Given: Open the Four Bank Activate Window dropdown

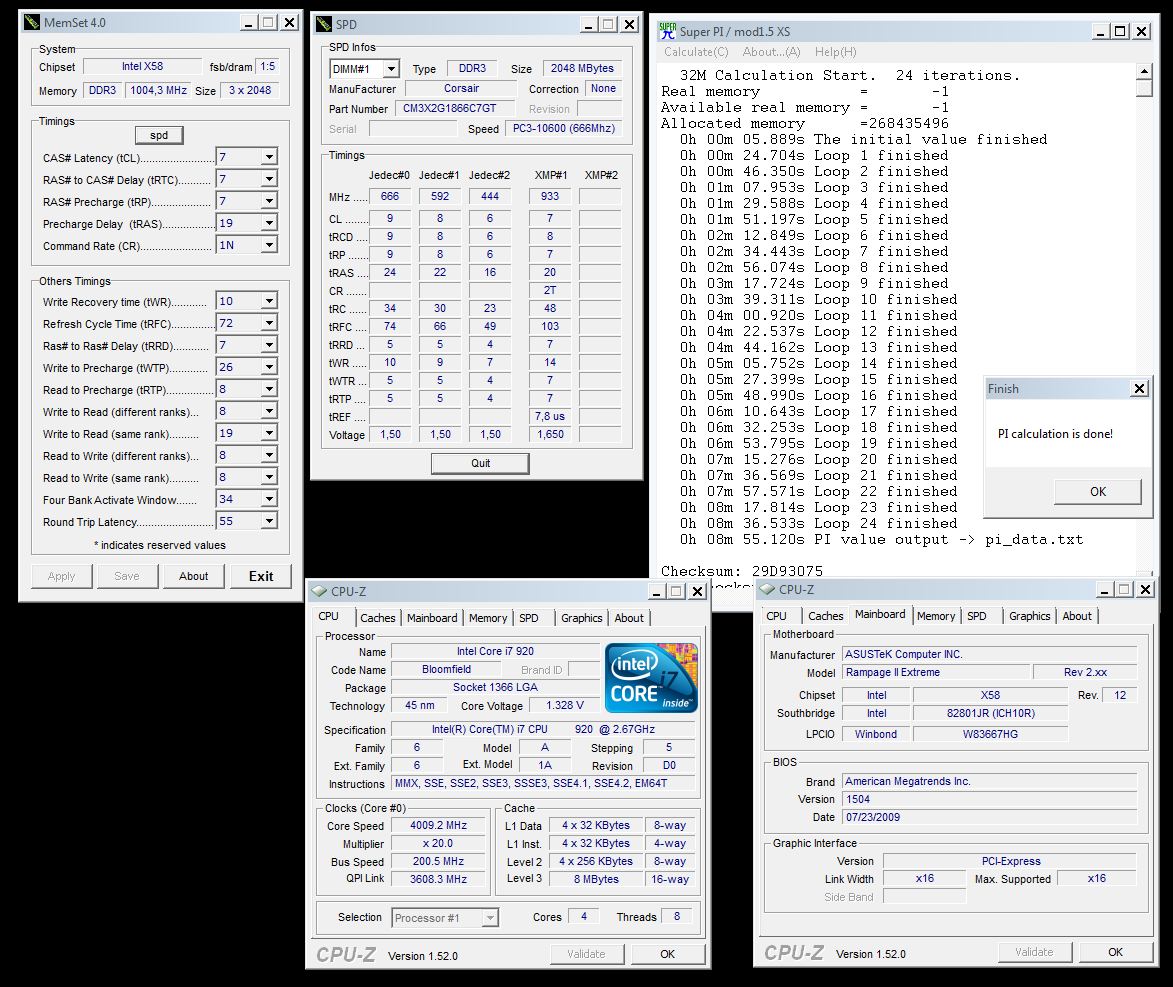Looking at the screenshot, I should pyautogui.click(x=269, y=499).
